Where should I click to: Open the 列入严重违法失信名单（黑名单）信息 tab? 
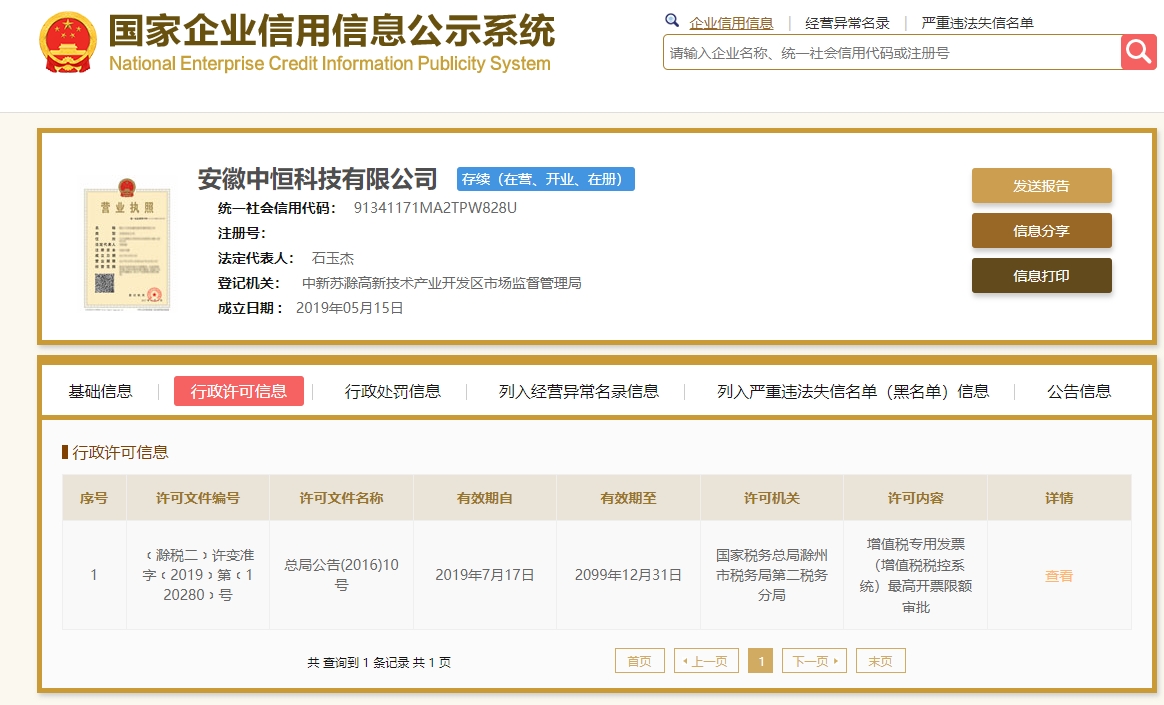853,391
